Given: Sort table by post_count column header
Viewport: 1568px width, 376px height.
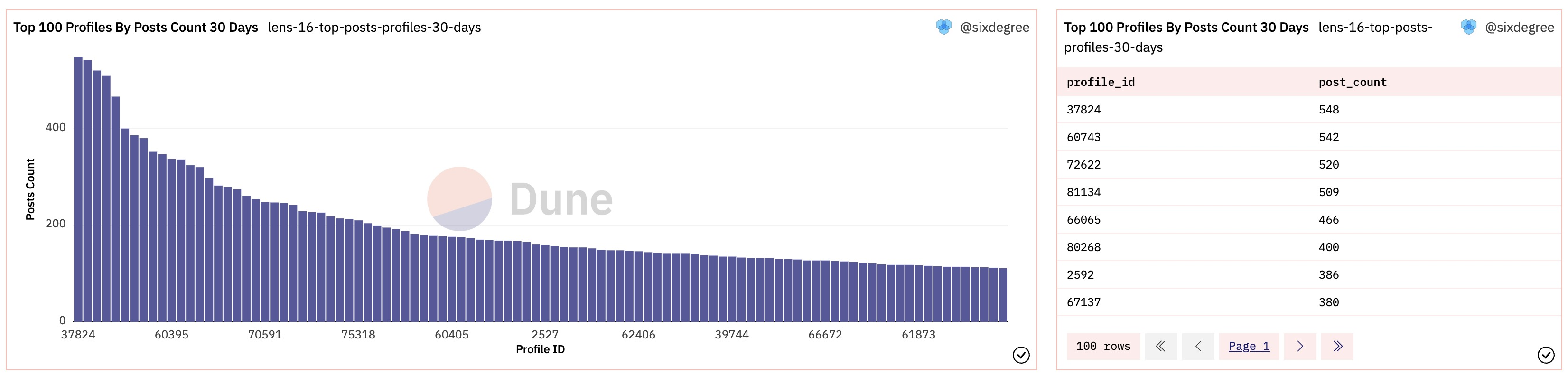Looking at the screenshot, I should pos(1352,82).
